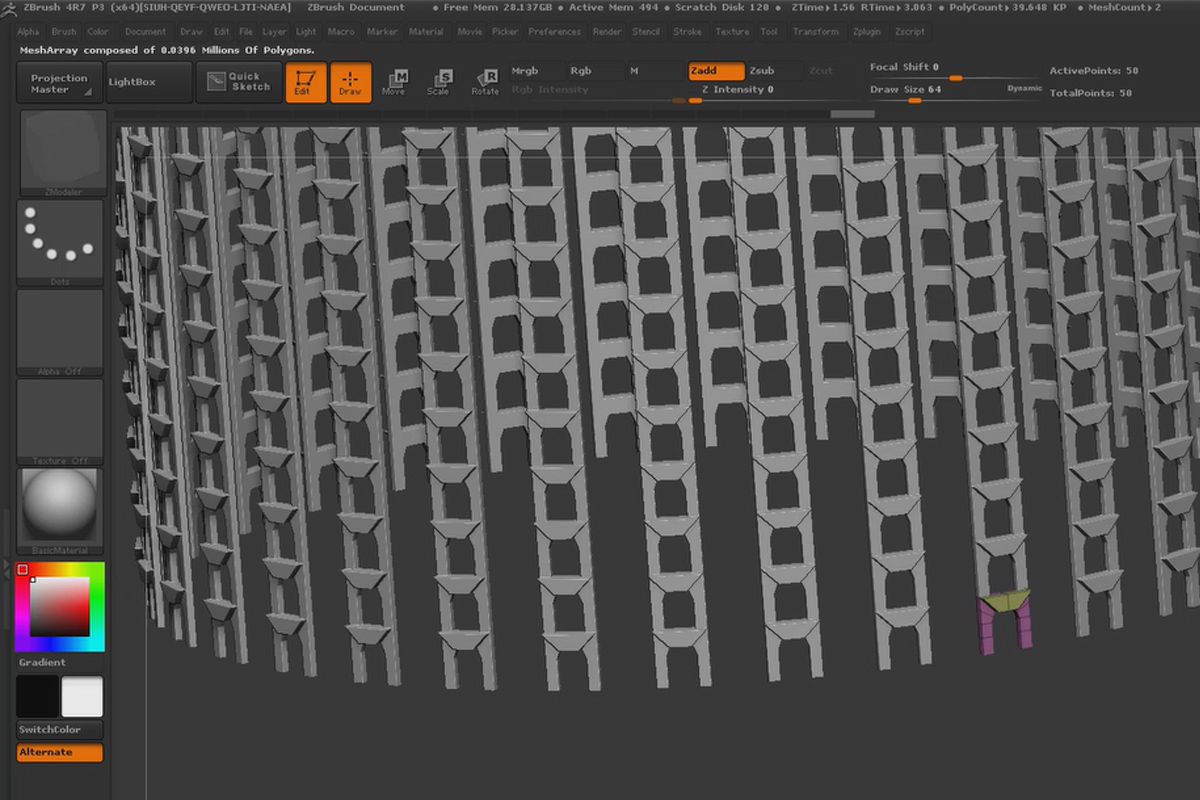Choose the Dots stroke type
Image resolution: width=1200 pixels, height=800 pixels.
click(x=61, y=240)
